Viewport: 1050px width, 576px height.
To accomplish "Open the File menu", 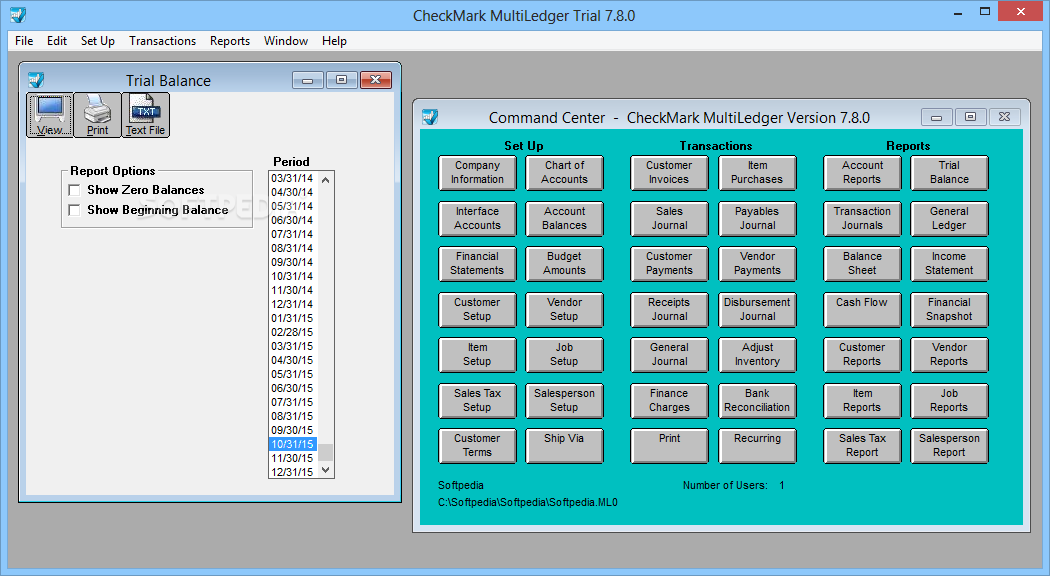I will pyautogui.click(x=24, y=41).
